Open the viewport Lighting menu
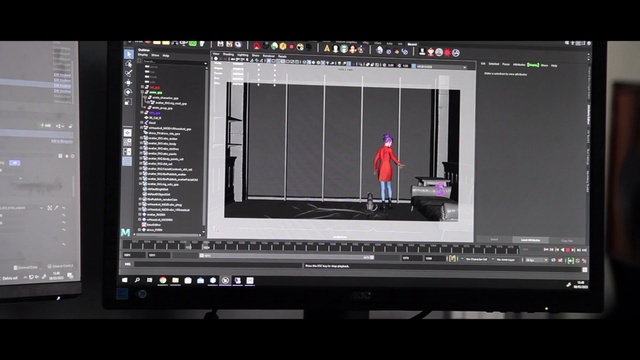The image size is (640, 360). tap(243, 55)
